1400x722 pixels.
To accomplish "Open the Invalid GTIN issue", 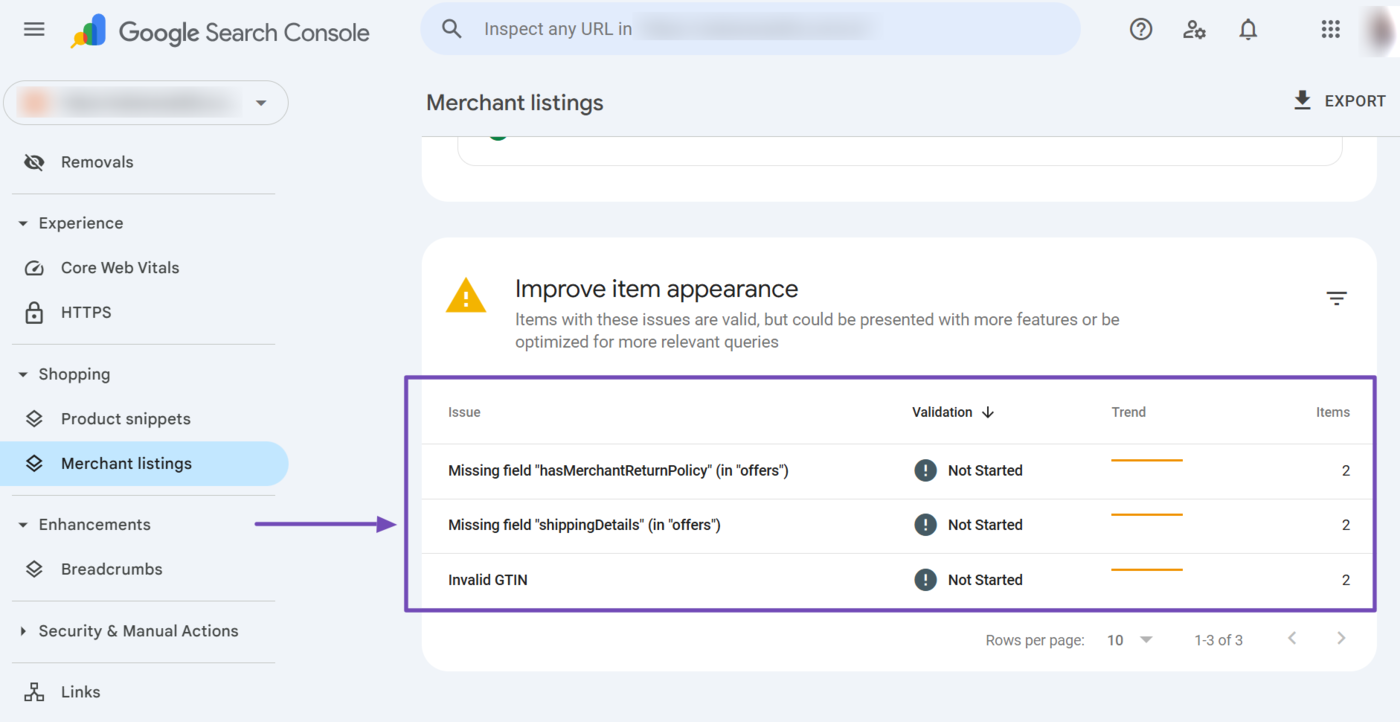I will 488,579.
